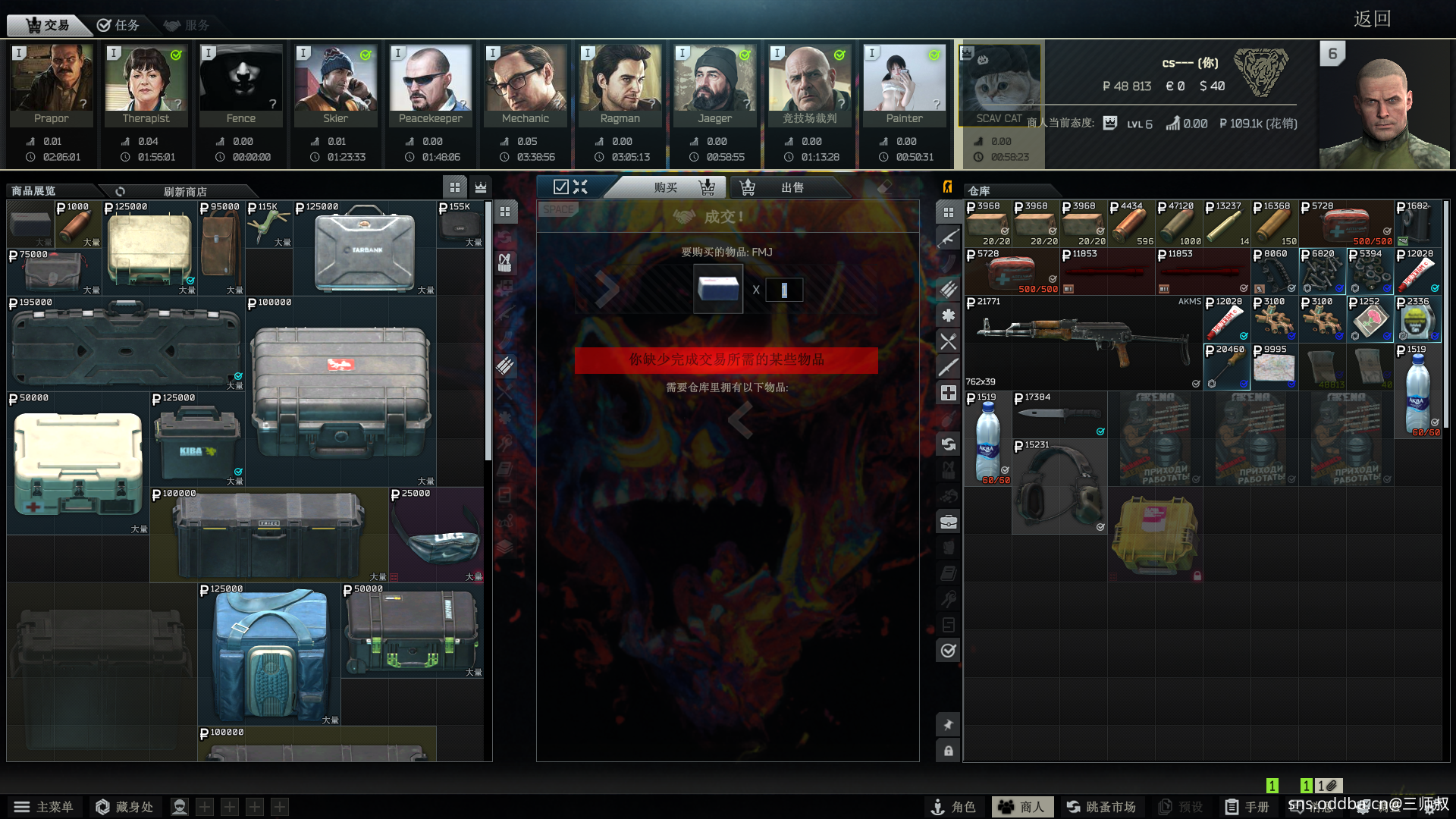Click the trader goods list scrollbar
This screenshot has height=819, width=1456.
pyautogui.click(x=488, y=331)
